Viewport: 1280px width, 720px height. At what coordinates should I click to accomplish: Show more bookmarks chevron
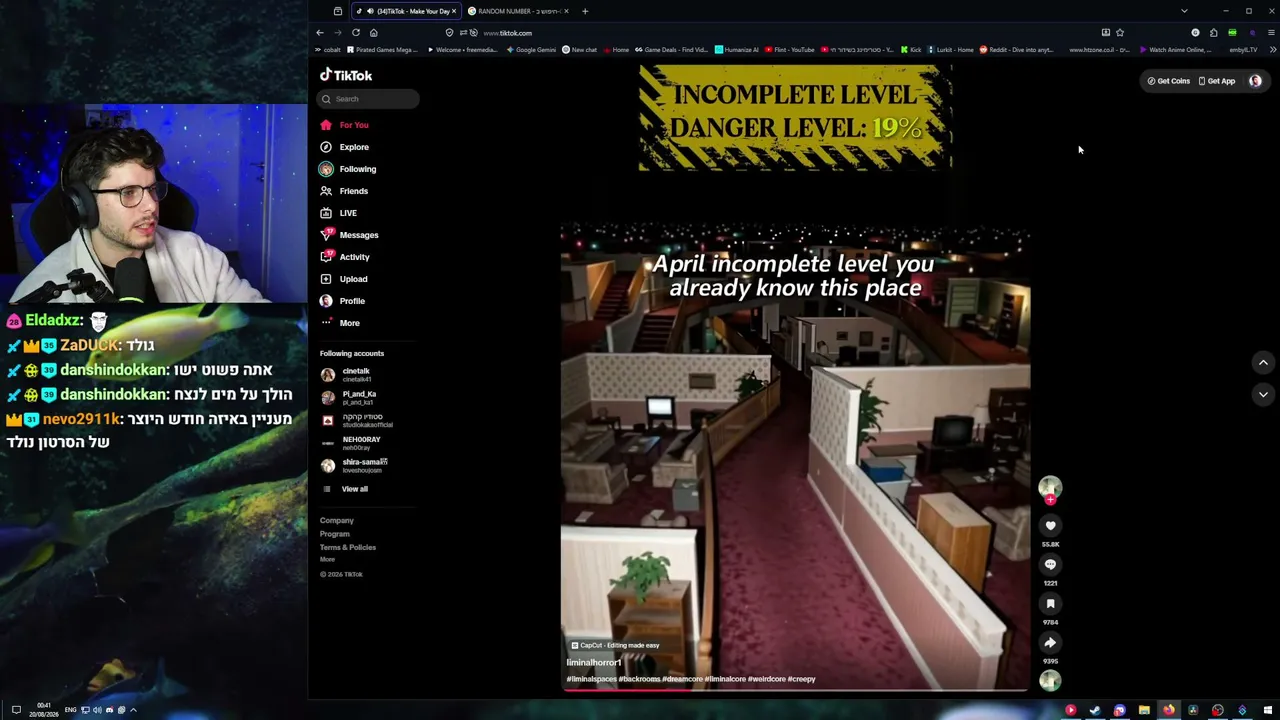point(1272,49)
